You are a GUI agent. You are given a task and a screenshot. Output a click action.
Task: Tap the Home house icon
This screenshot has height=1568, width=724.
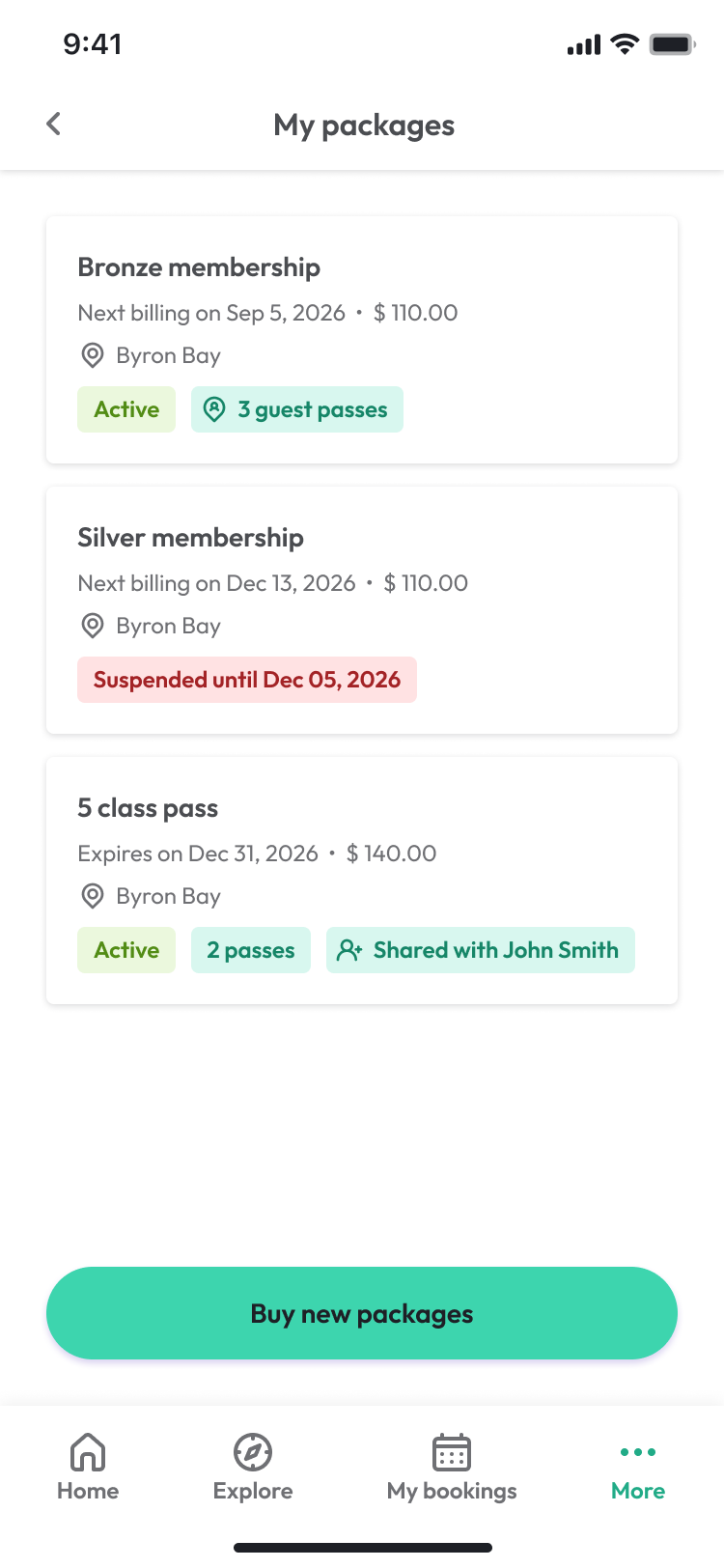[x=88, y=1451]
